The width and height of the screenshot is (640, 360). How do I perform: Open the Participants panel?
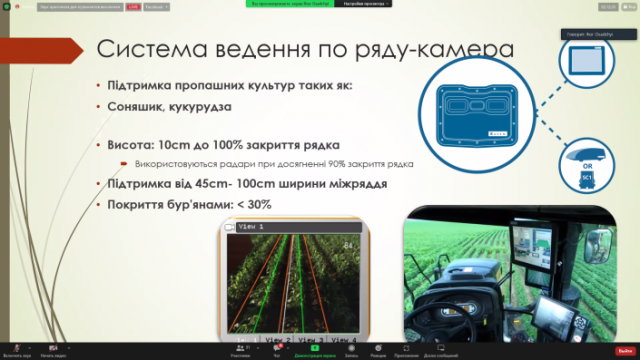(241, 351)
